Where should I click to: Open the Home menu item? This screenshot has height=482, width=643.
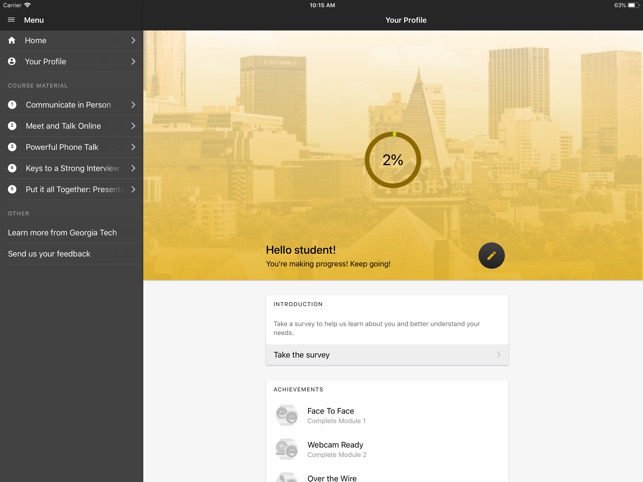pyautogui.click(x=70, y=41)
